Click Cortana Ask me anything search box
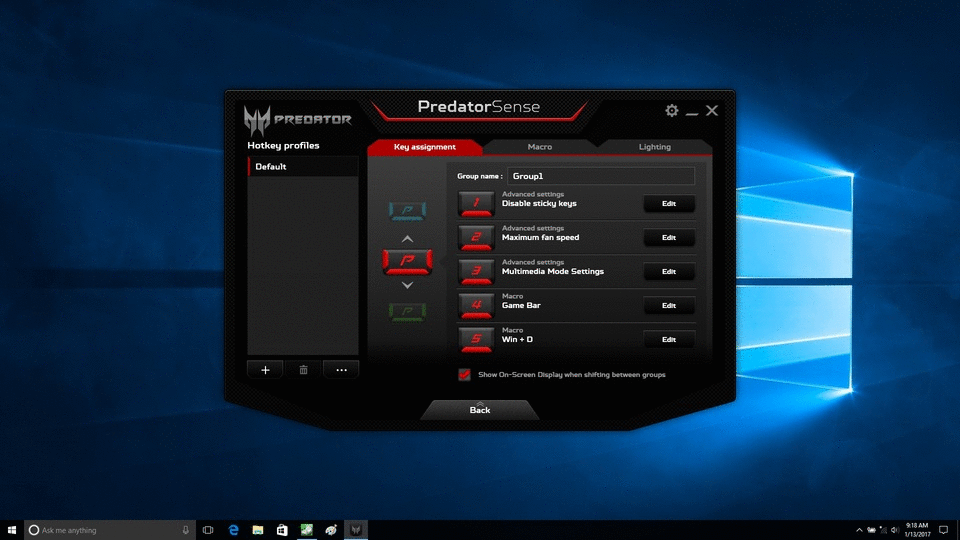The height and width of the screenshot is (540, 960). tap(110, 530)
